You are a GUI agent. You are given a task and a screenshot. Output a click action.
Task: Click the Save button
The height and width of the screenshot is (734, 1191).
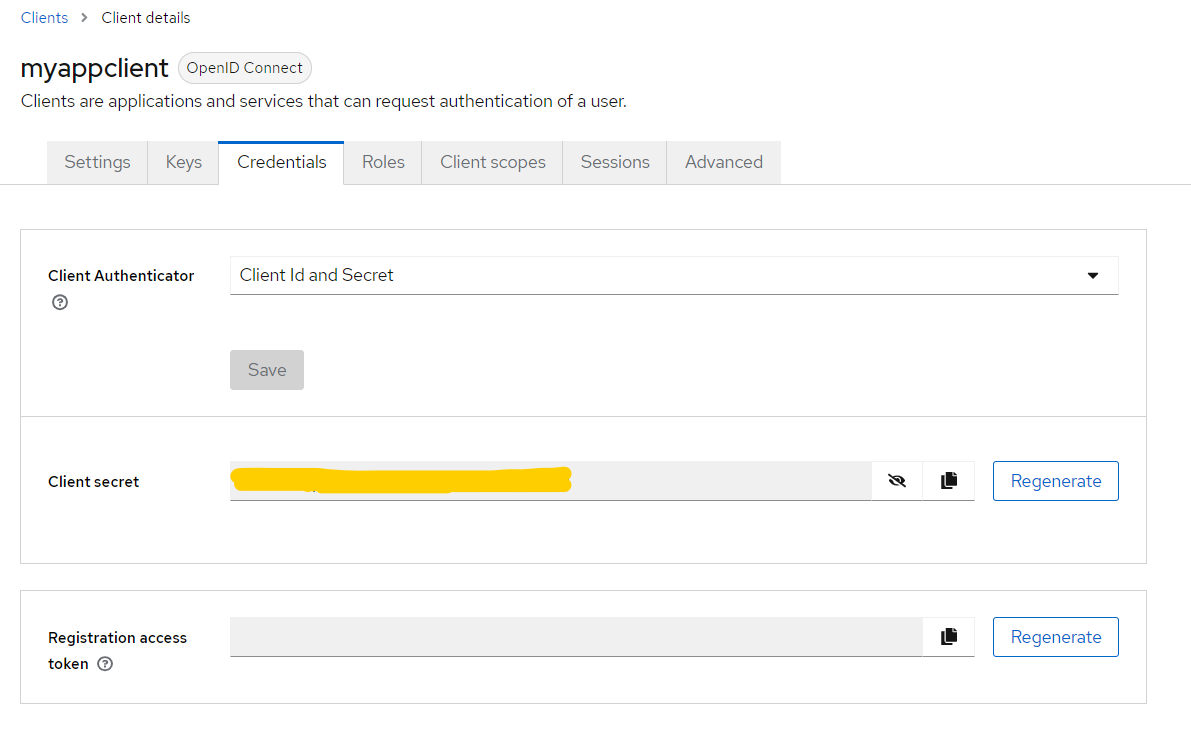(267, 370)
